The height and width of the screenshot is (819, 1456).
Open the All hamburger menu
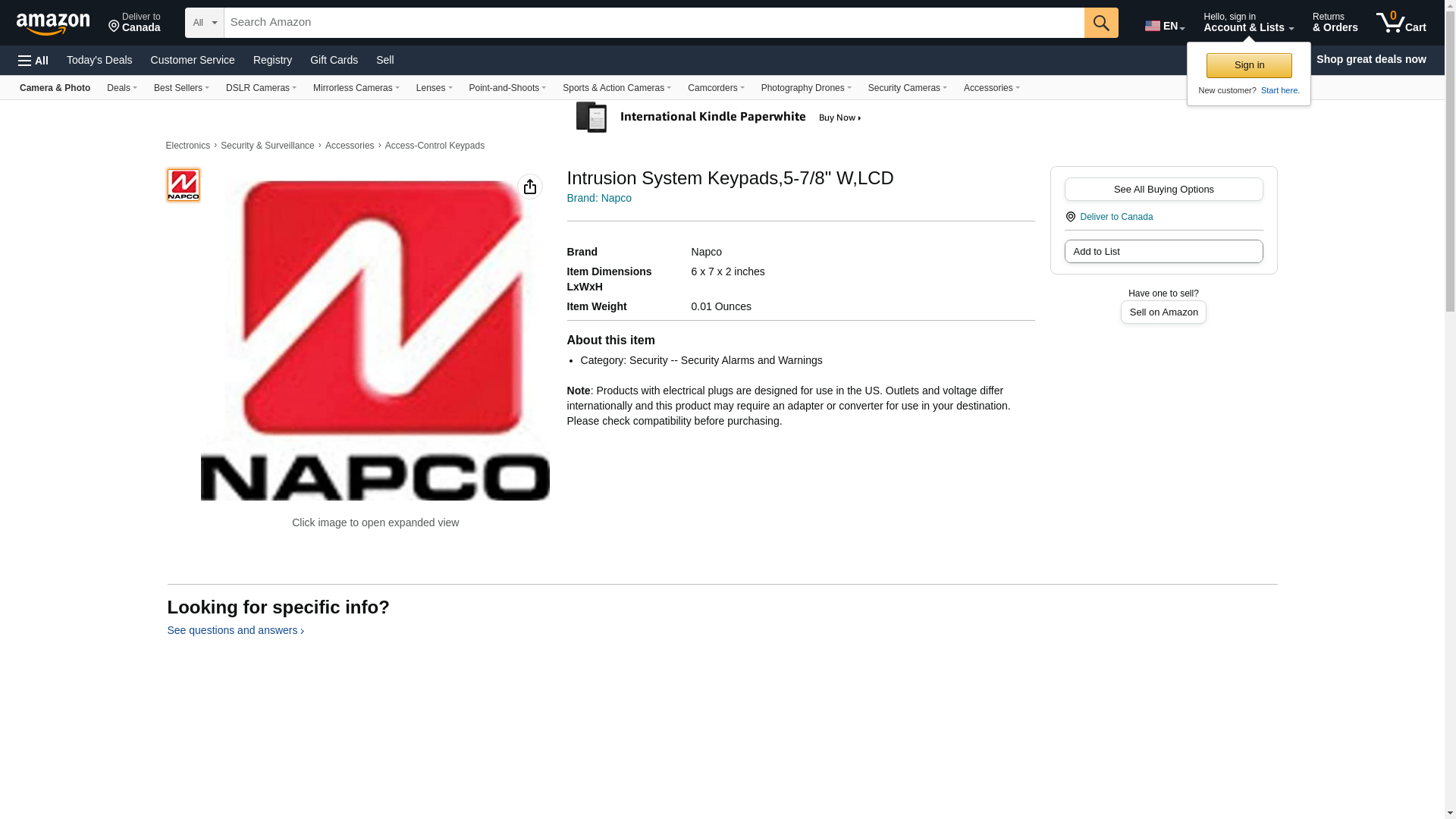[33, 61]
